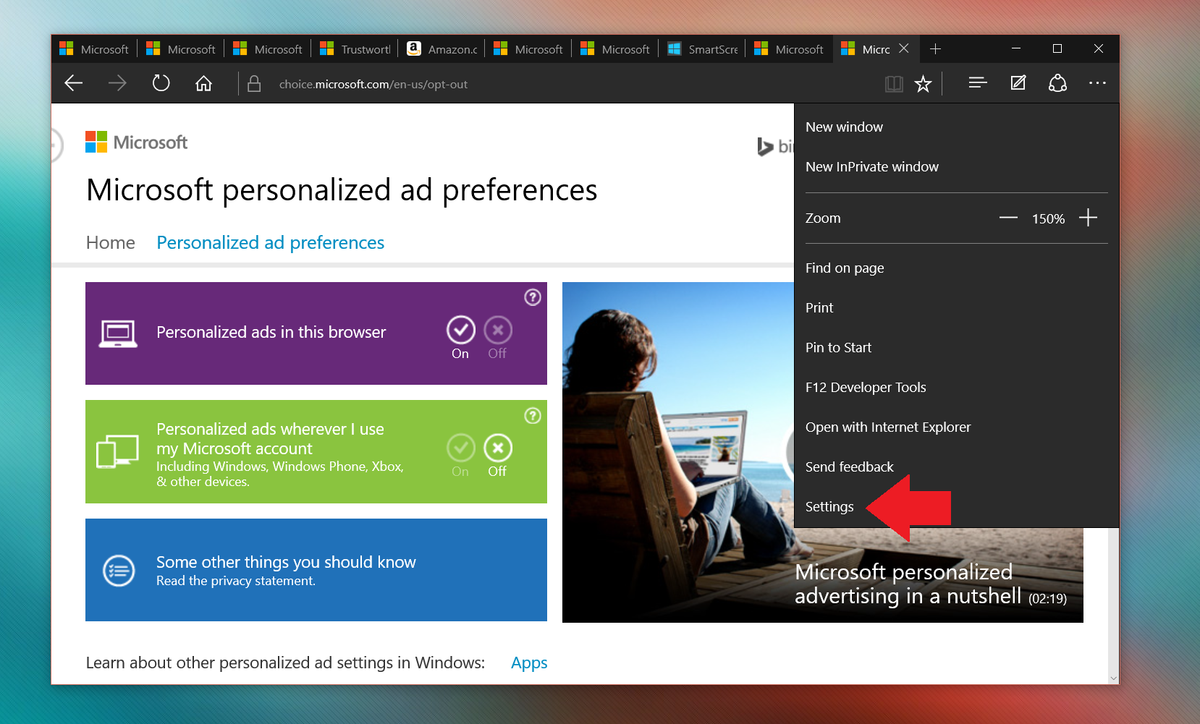
Task: Click the back navigation arrow
Action: point(73,83)
